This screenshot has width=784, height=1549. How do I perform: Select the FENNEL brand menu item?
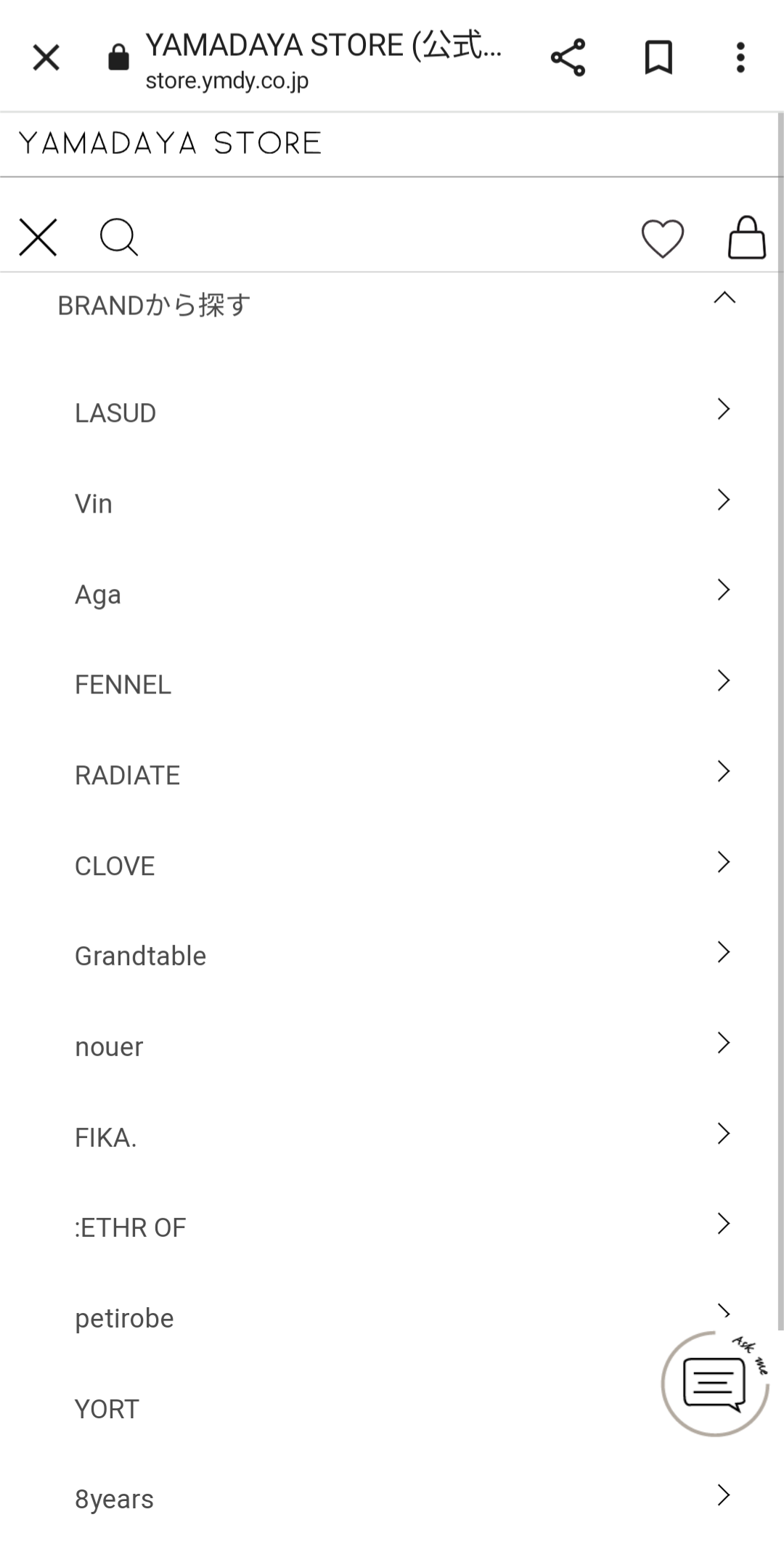[392, 684]
